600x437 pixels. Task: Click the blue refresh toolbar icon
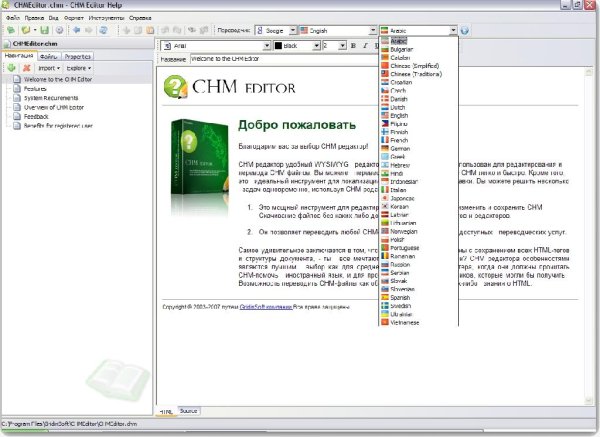coord(103,30)
